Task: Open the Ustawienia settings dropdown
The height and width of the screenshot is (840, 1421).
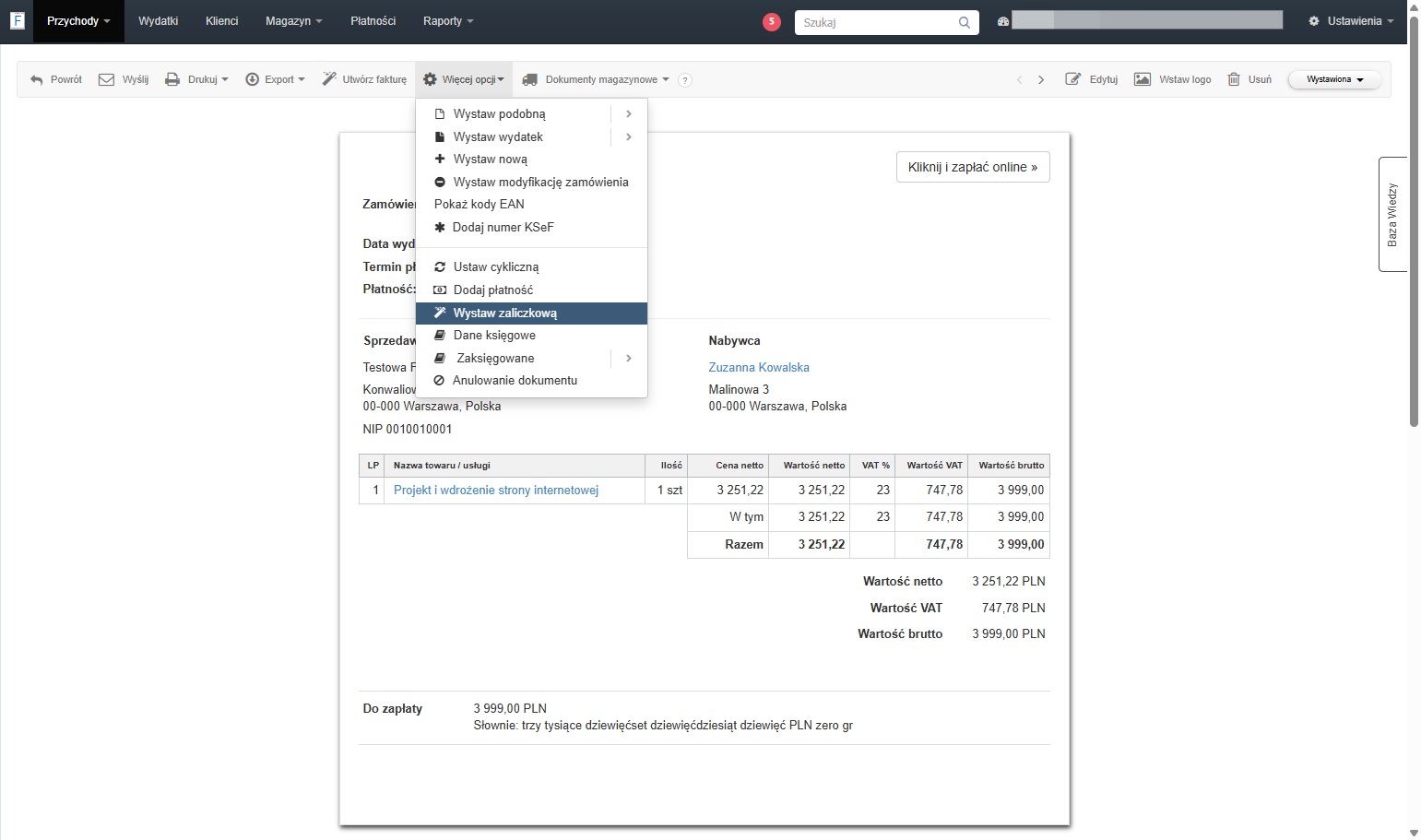Action: [x=1351, y=21]
